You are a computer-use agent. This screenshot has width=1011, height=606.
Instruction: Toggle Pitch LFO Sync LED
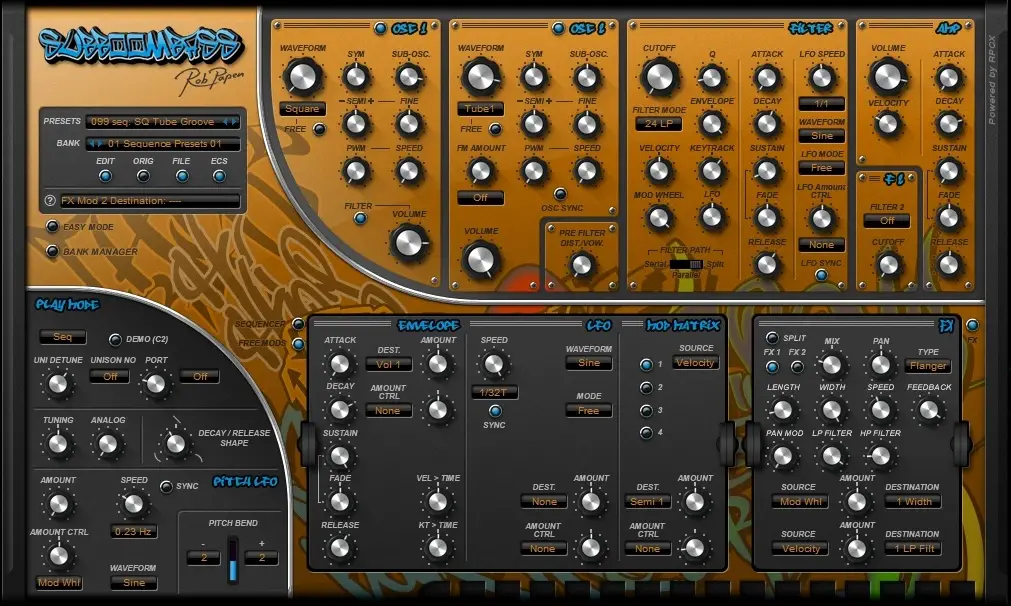coord(166,487)
